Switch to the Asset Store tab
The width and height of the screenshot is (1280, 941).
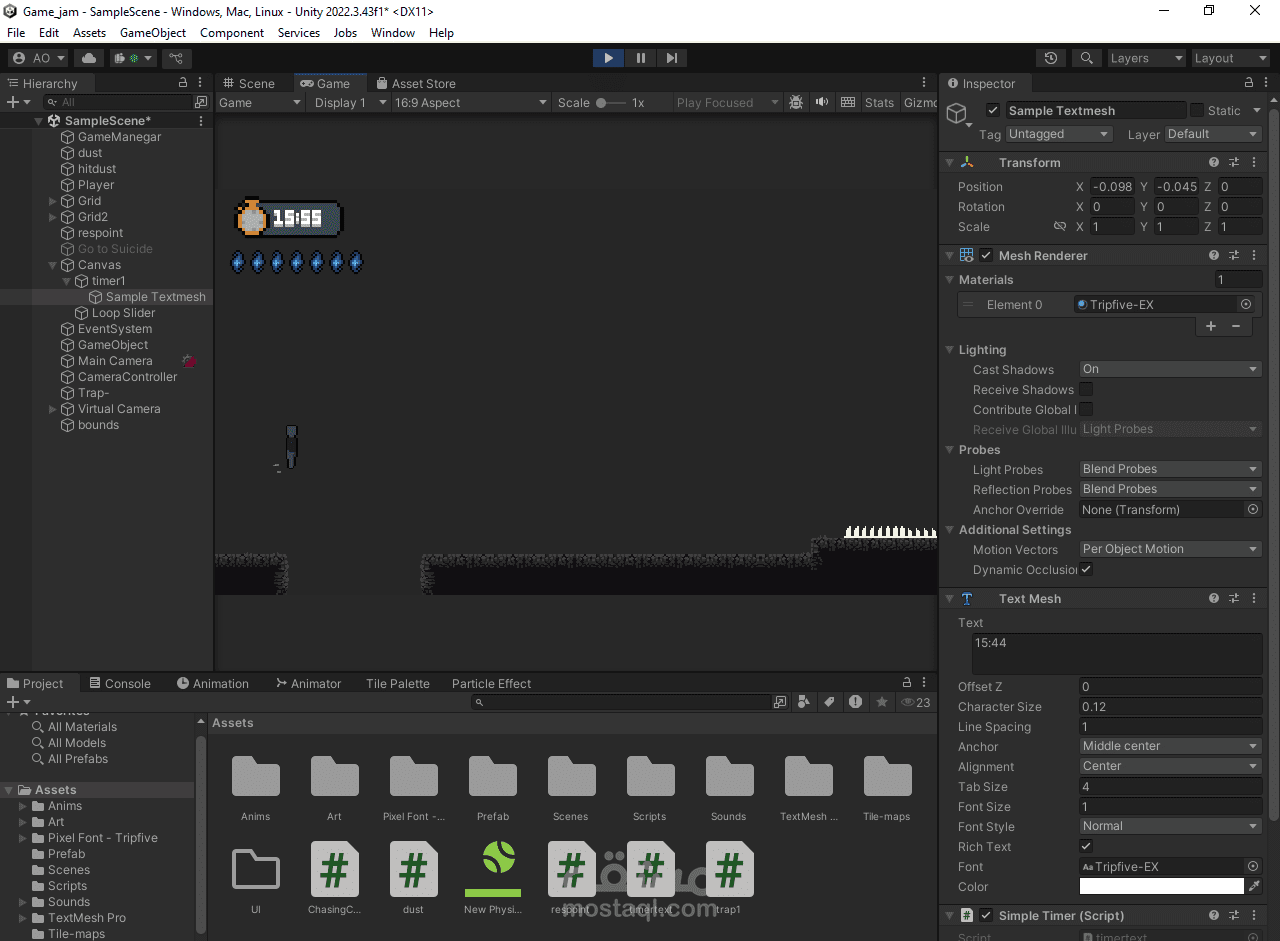coord(415,83)
